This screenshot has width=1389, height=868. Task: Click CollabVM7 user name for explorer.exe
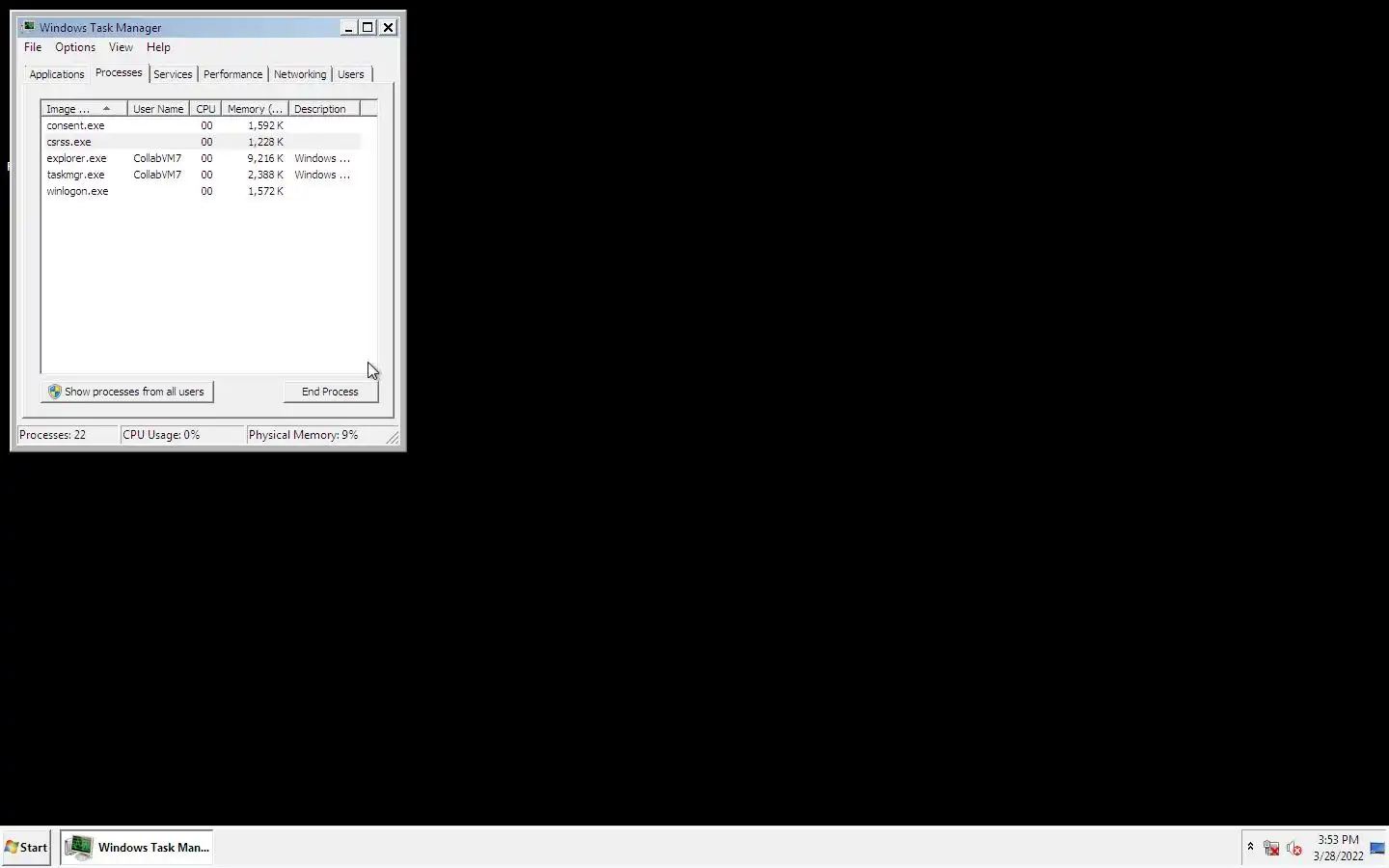tap(157, 158)
